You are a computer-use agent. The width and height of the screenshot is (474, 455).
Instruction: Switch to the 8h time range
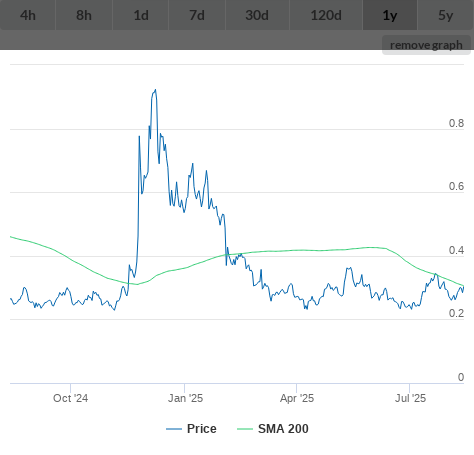pos(84,15)
